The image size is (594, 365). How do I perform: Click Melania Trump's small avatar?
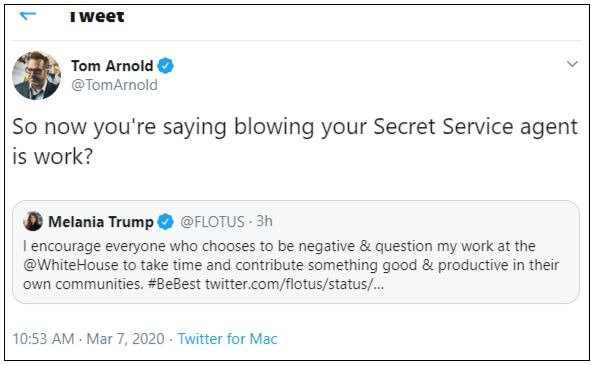33,221
